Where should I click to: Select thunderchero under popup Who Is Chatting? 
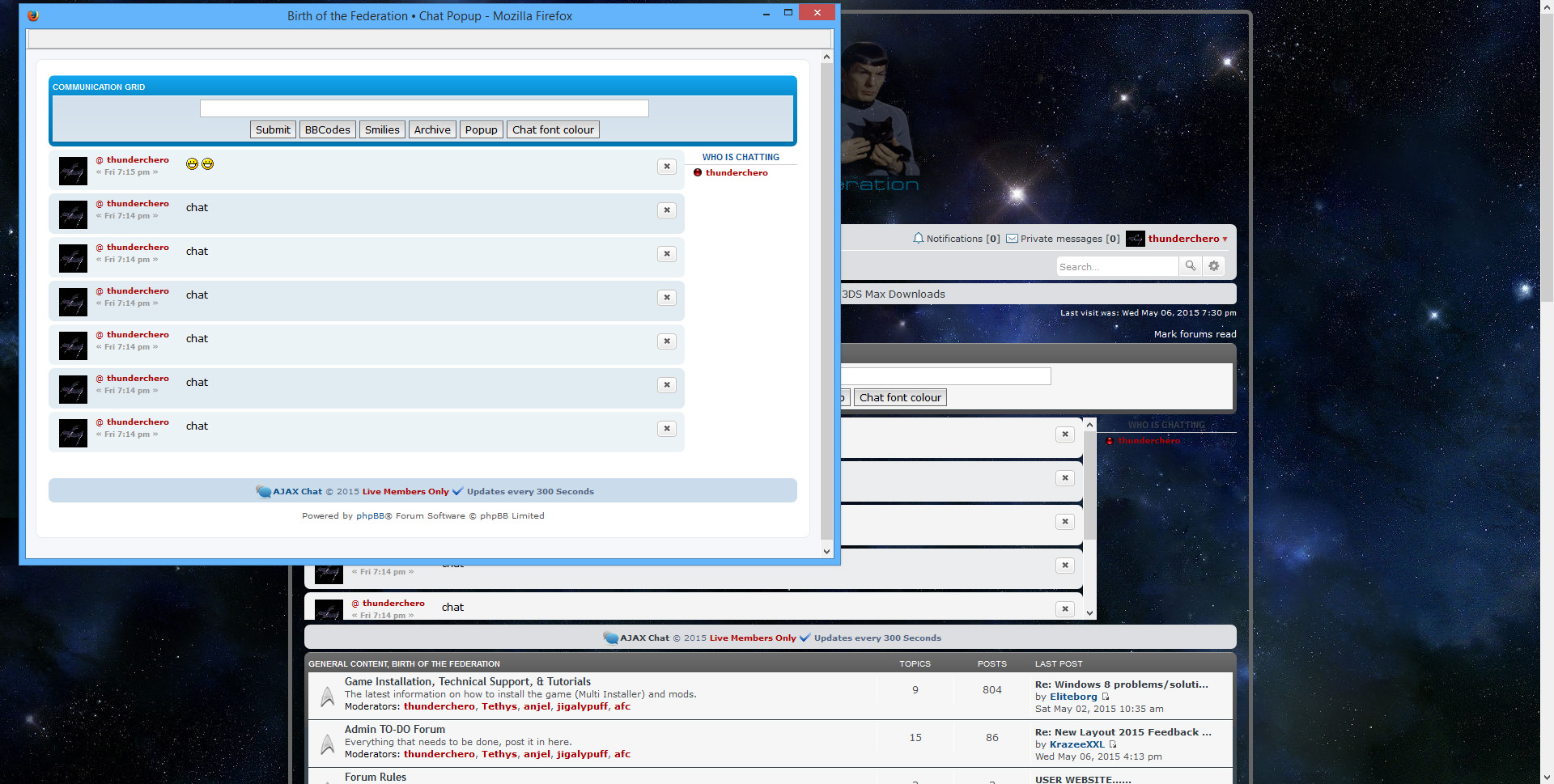pos(737,172)
